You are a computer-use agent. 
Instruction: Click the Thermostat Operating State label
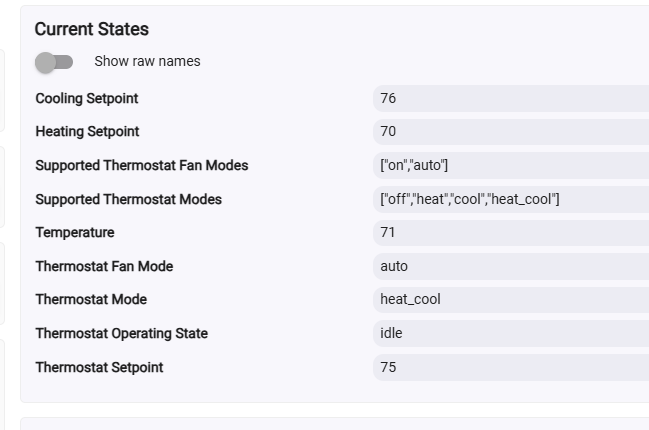121,333
